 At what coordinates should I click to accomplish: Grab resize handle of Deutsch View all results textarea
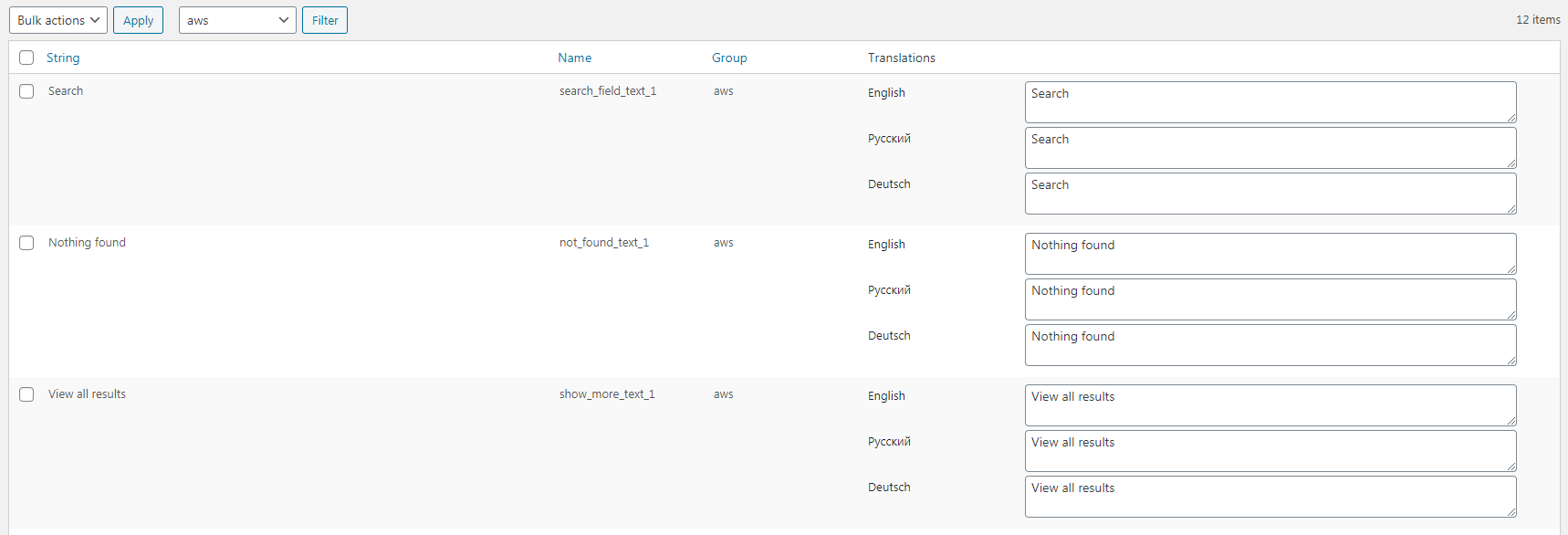click(1511, 512)
